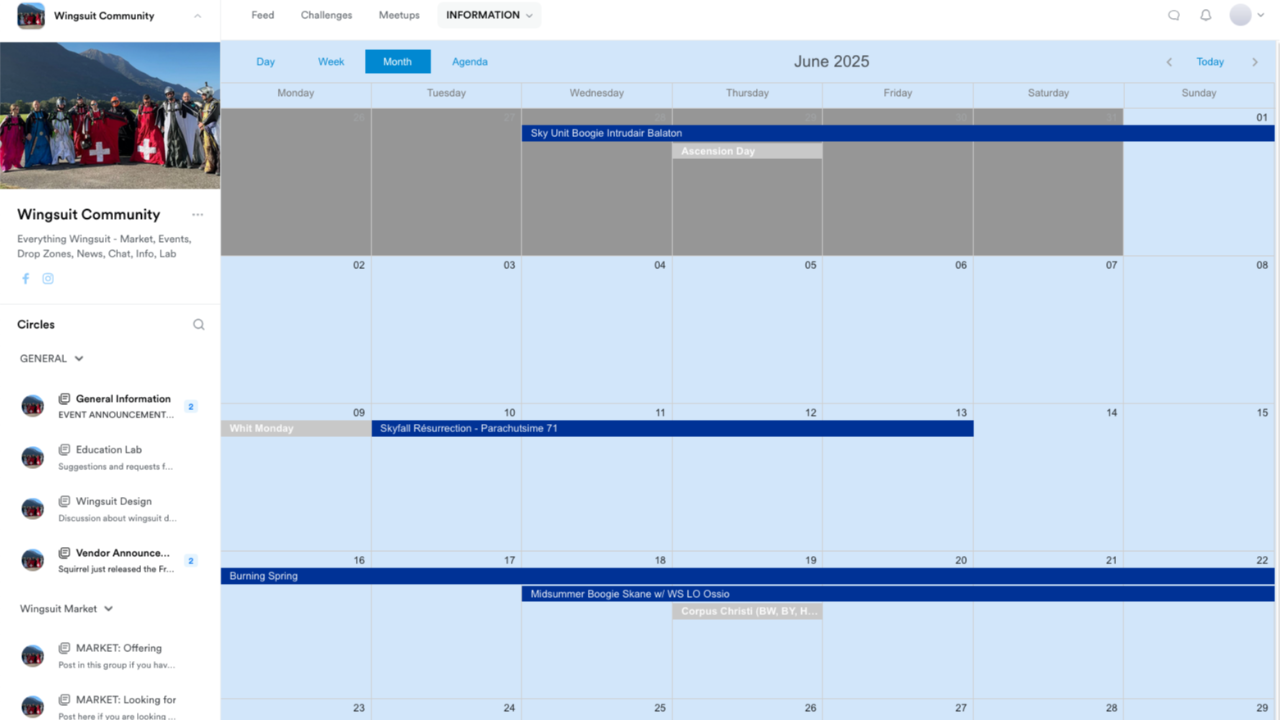This screenshot has width=1280, height=720.
Task: Open Midsummer Boogie Skane event
Action: coord(898,594)
